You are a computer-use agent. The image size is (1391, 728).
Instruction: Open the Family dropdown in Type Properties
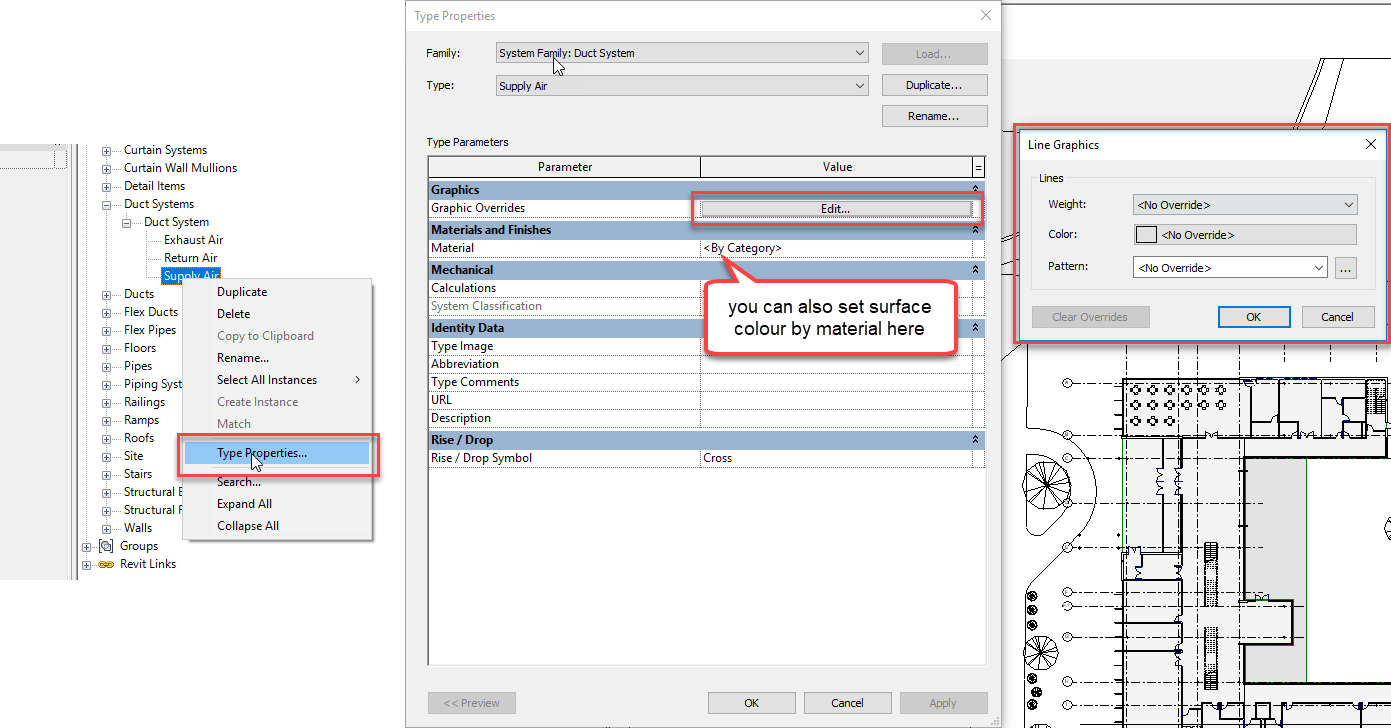pyautogui.click(x=858, y=53)
